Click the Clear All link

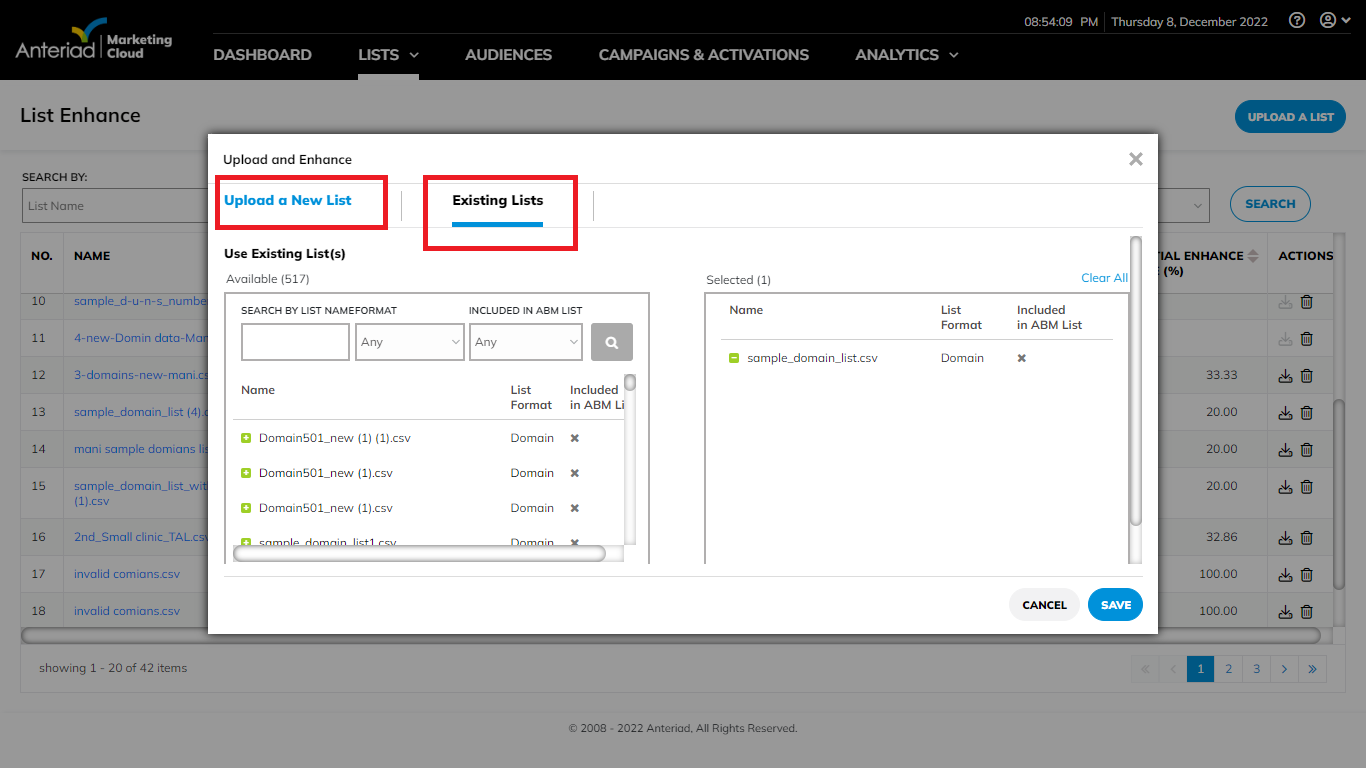(1104, 278)
